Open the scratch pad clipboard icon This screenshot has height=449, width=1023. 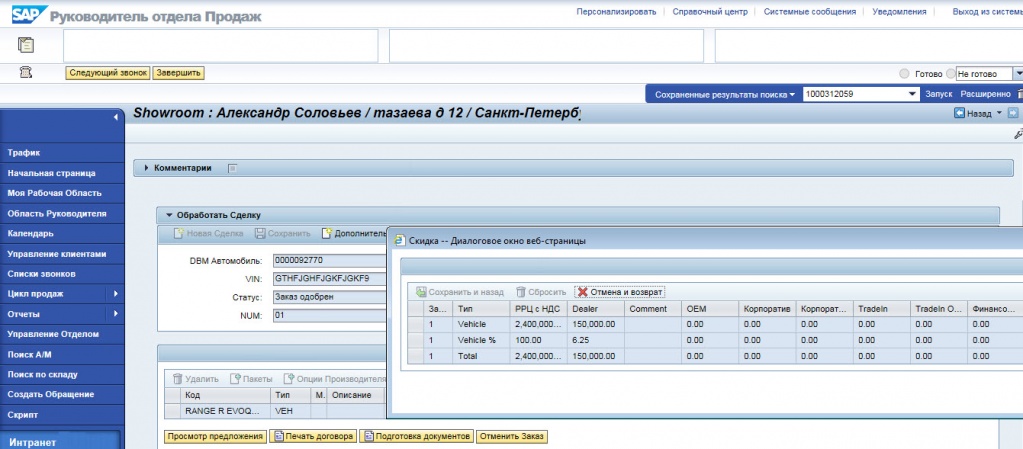pyautogui.click(x=26, y=45)
